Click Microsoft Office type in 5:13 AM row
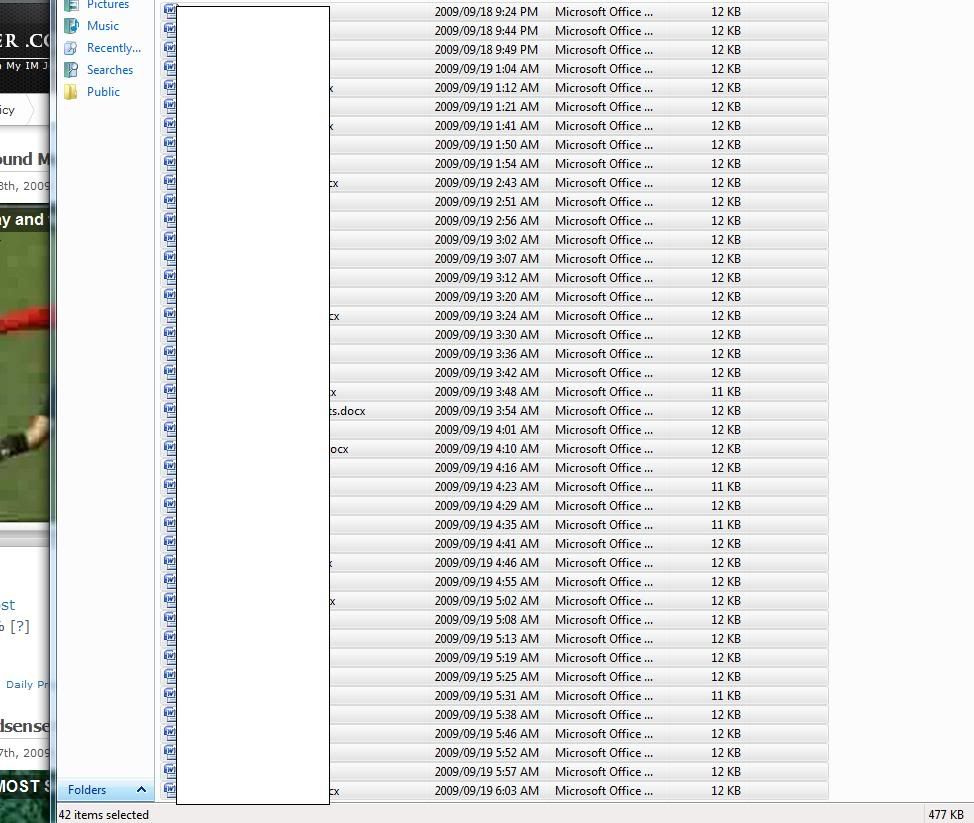The height and width of the screenshot is (823, 974). pos(604,639)
